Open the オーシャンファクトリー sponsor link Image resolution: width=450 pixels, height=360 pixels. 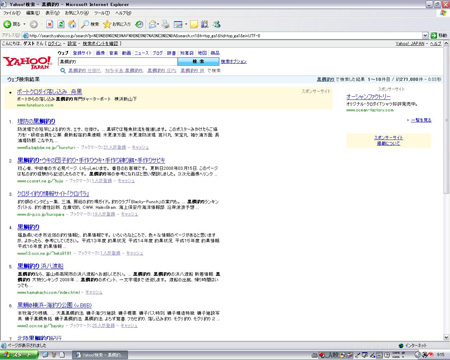pyautogui.click(x=368, y=97)
